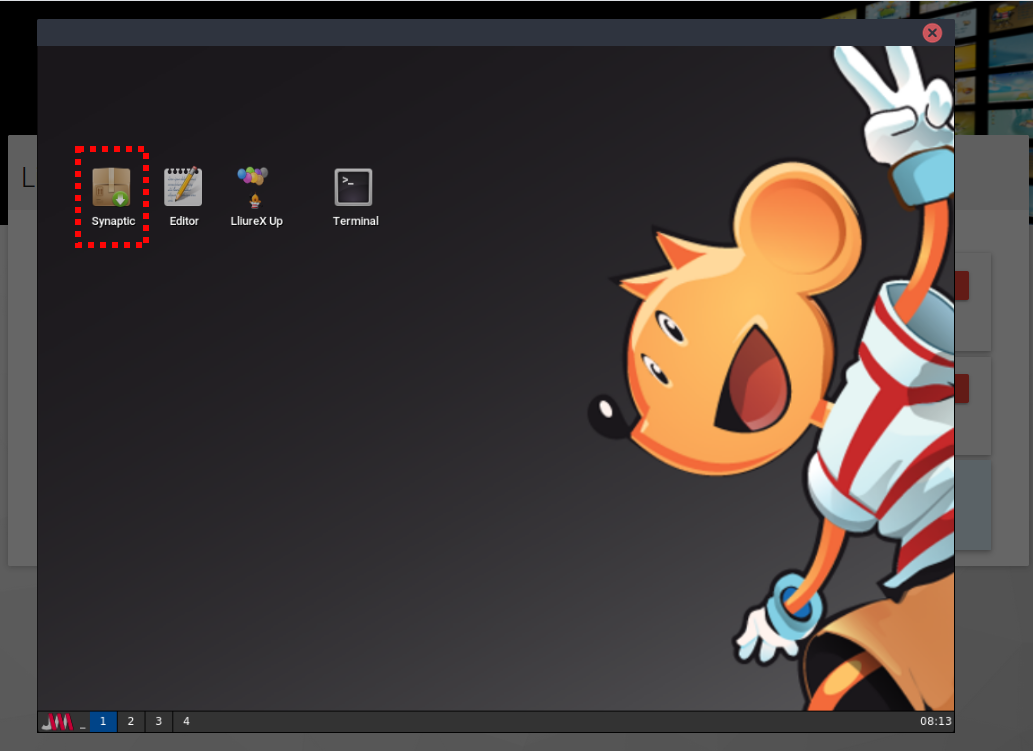Screen dimensions: 1033x751
Task: Launch the Editor notepad icon
Action: click(x=183, y=187)
